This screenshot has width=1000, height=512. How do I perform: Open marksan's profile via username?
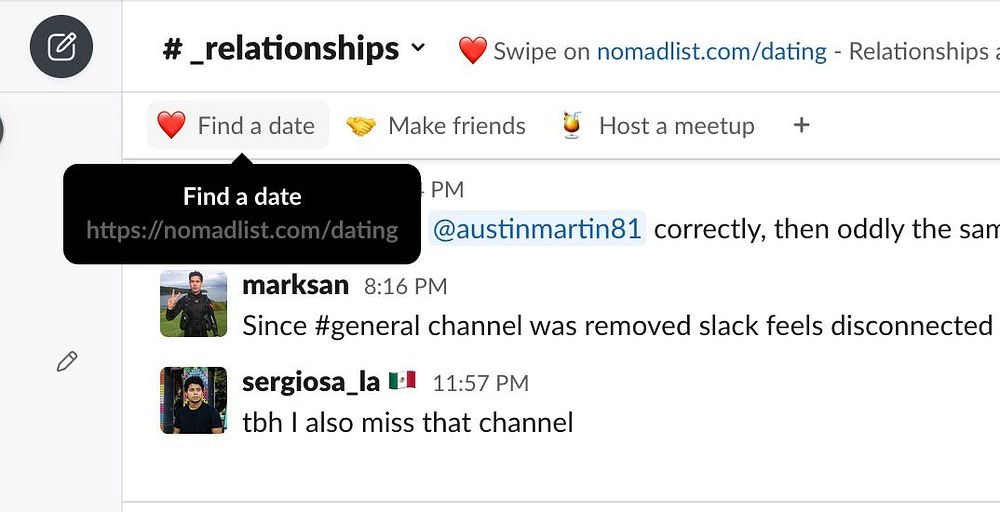(295, 285)
